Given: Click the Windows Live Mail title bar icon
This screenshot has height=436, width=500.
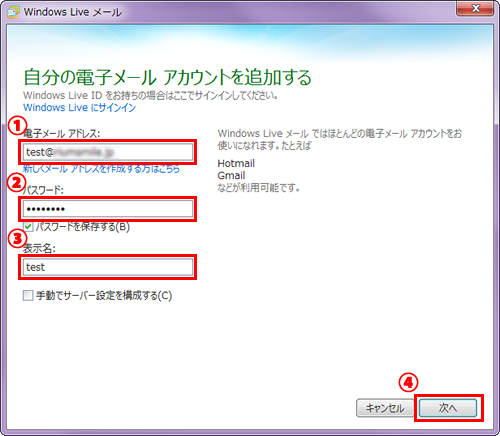Looking at the screenshot, I should tap(13, 12).
